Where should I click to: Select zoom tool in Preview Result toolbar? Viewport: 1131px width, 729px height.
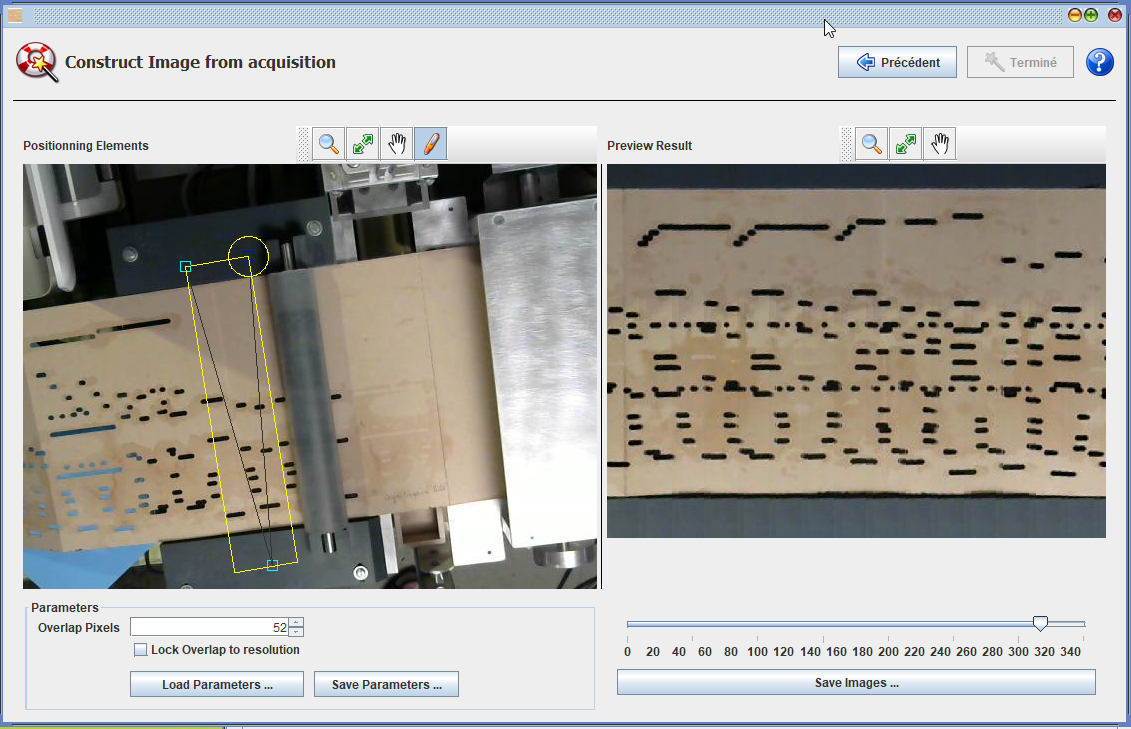pyautogui.click(x=872, y=144)
